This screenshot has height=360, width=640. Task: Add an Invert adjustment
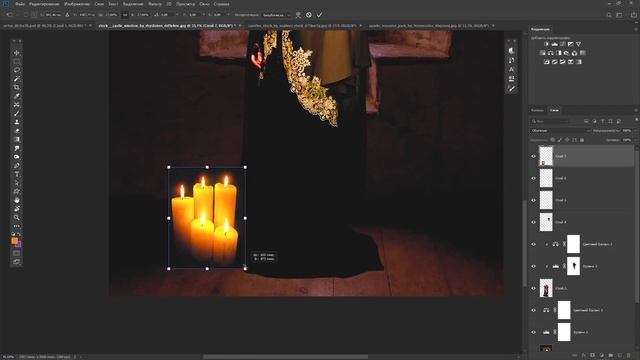547,62
